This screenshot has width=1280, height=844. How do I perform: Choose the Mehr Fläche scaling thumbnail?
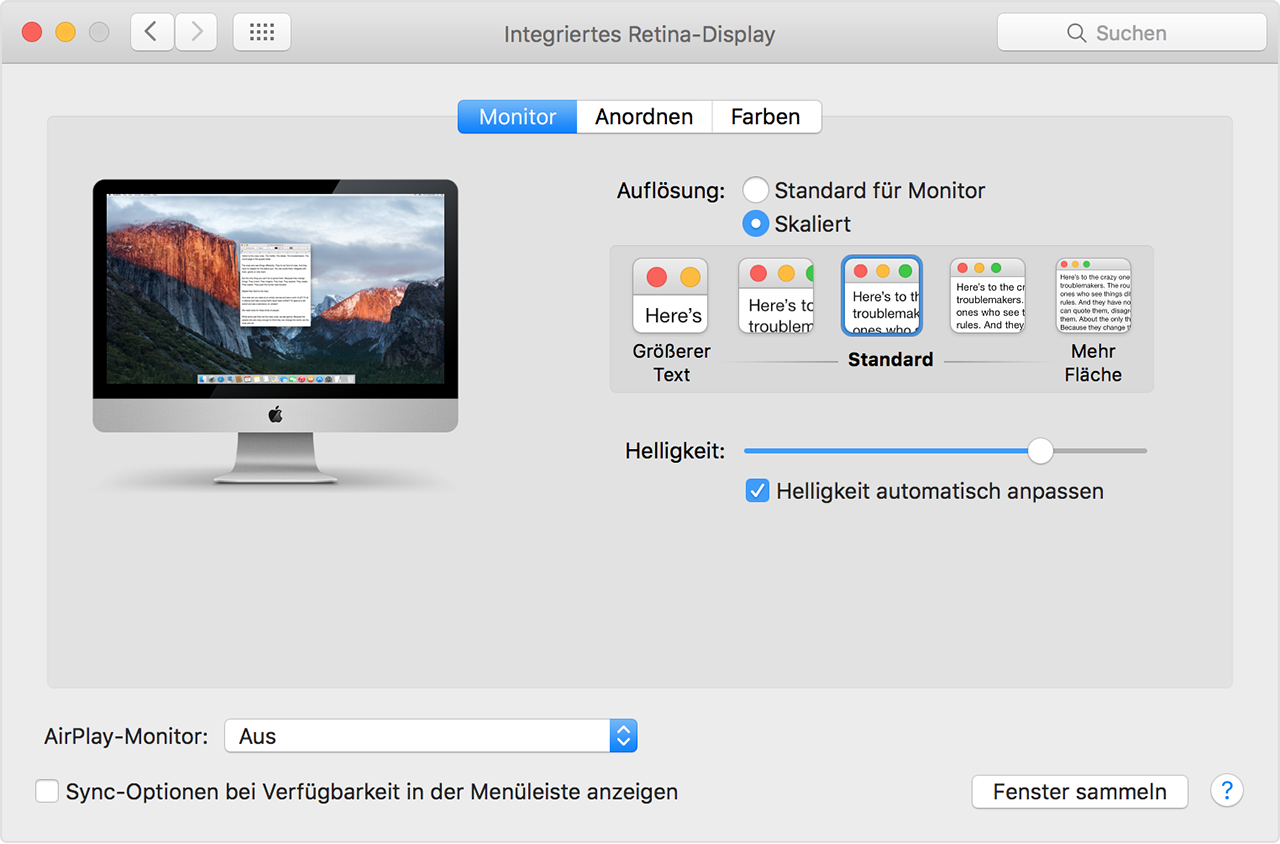[x=1094, y=296]
